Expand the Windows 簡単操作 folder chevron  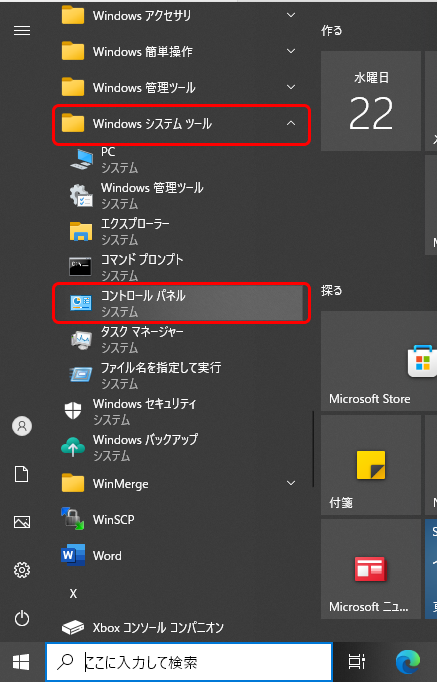(x=291, y=51)
